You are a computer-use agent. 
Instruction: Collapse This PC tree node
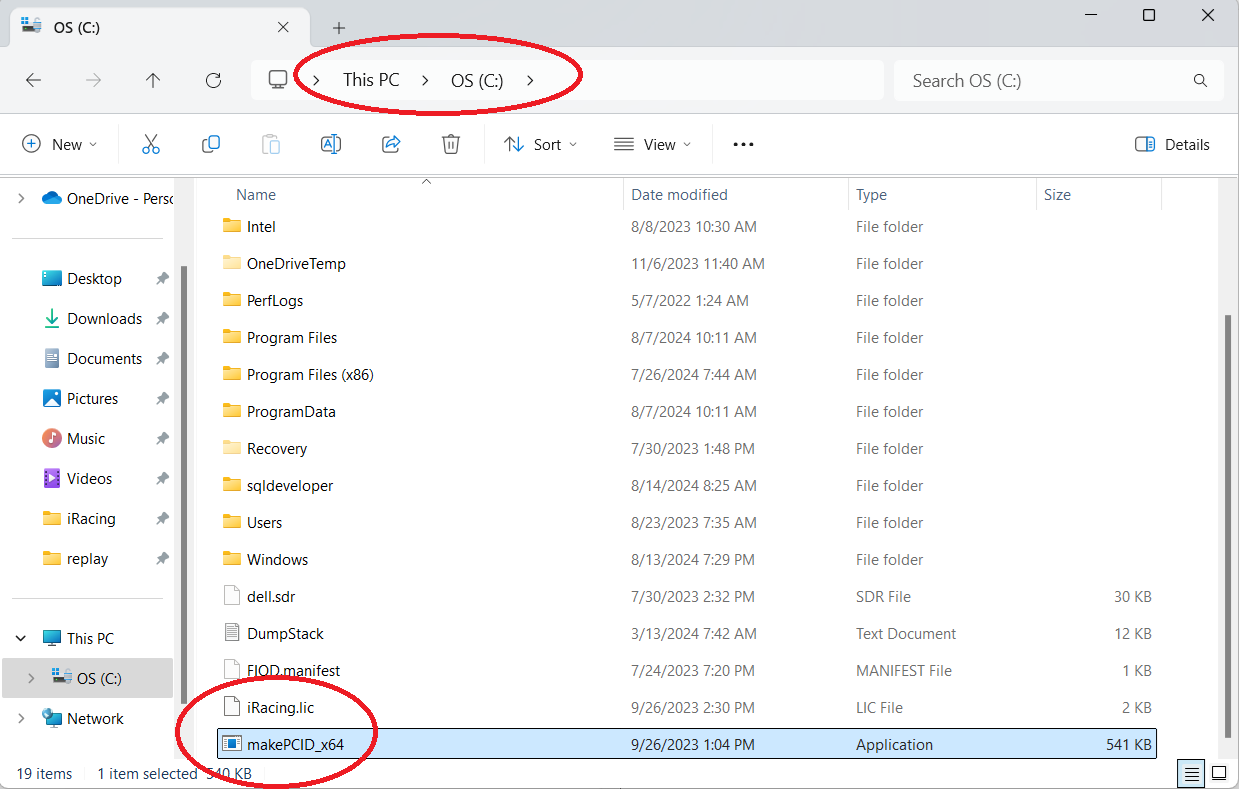coord(21,638)
